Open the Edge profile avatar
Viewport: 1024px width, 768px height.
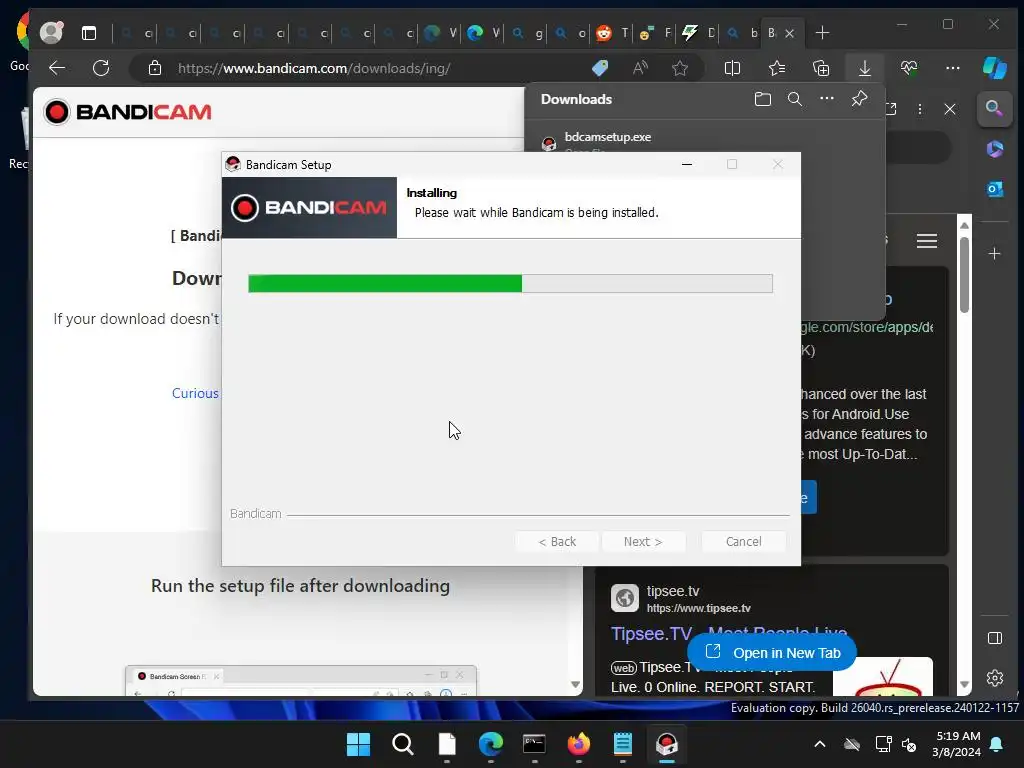click(51, 33)
